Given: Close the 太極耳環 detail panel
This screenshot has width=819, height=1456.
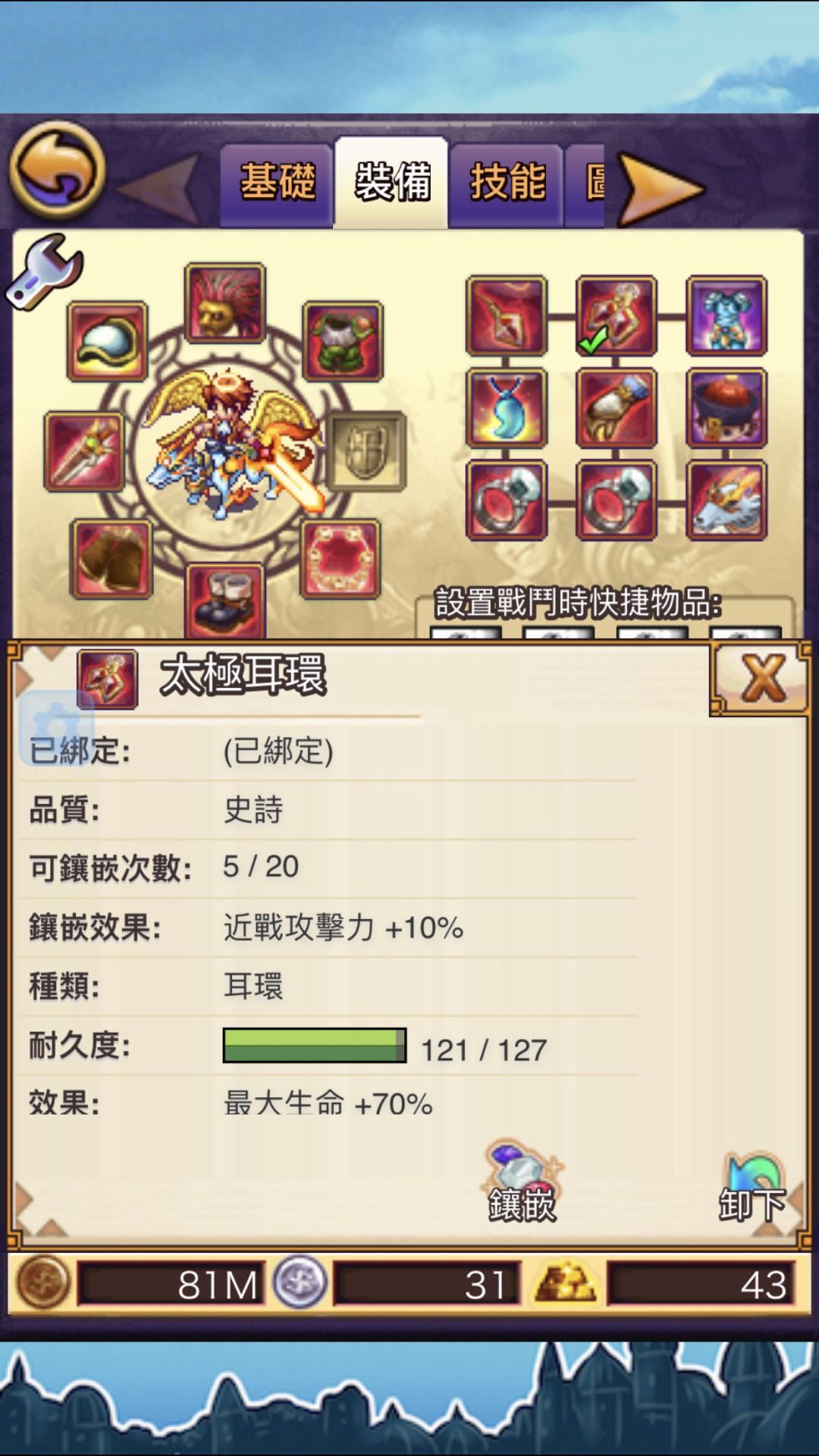Looking at the screenshot, I should (760, 678).
